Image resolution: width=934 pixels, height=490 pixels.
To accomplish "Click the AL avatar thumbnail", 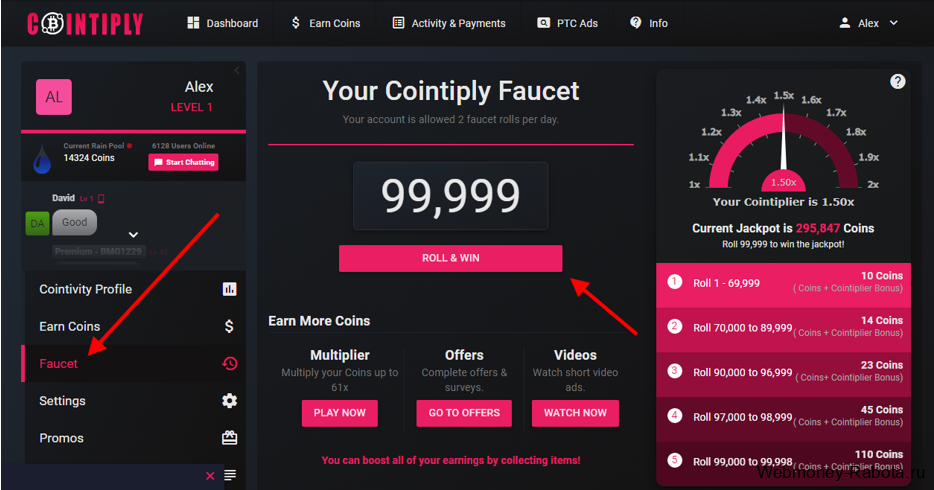I will 54,97.
